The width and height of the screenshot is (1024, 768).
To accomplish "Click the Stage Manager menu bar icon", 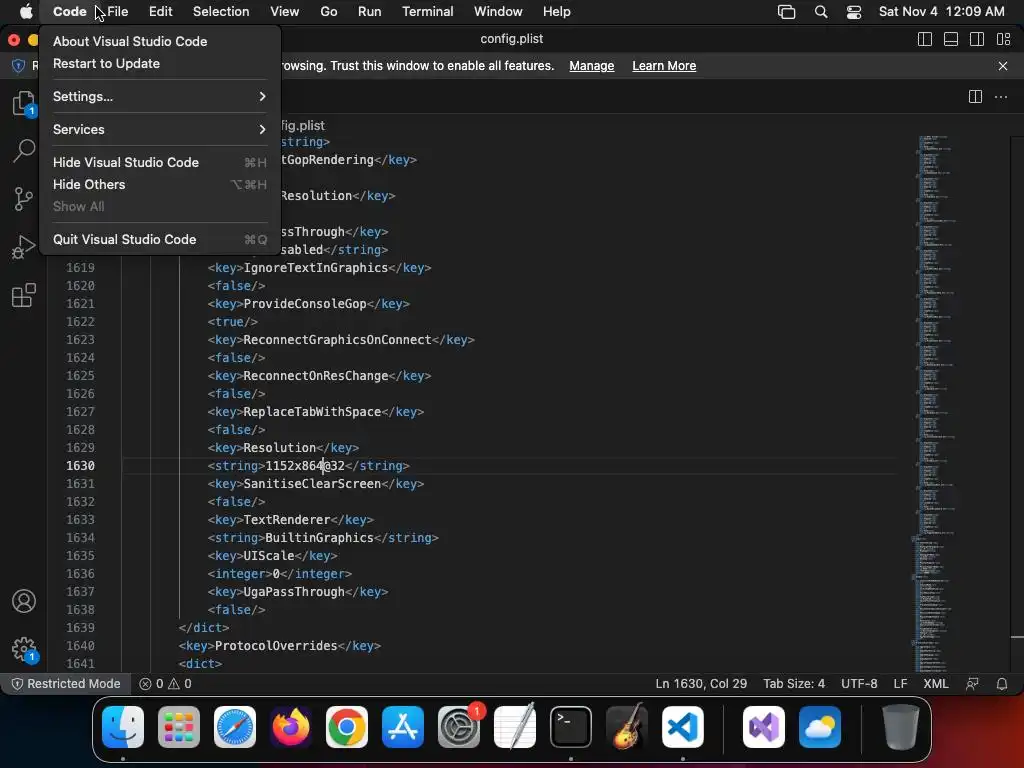I will tap(786, 12).
